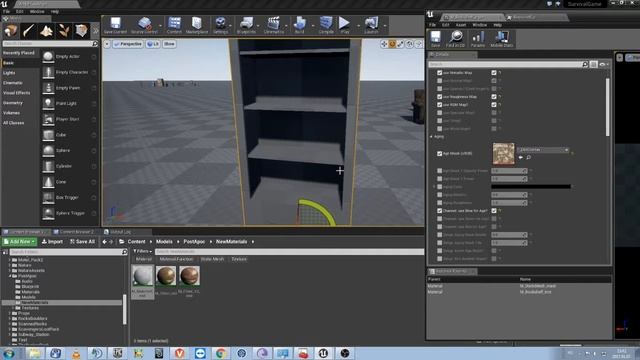Viewport: 640px width, 360px height.
Task: Click the Content breadcrumb link
Action: 136,242
